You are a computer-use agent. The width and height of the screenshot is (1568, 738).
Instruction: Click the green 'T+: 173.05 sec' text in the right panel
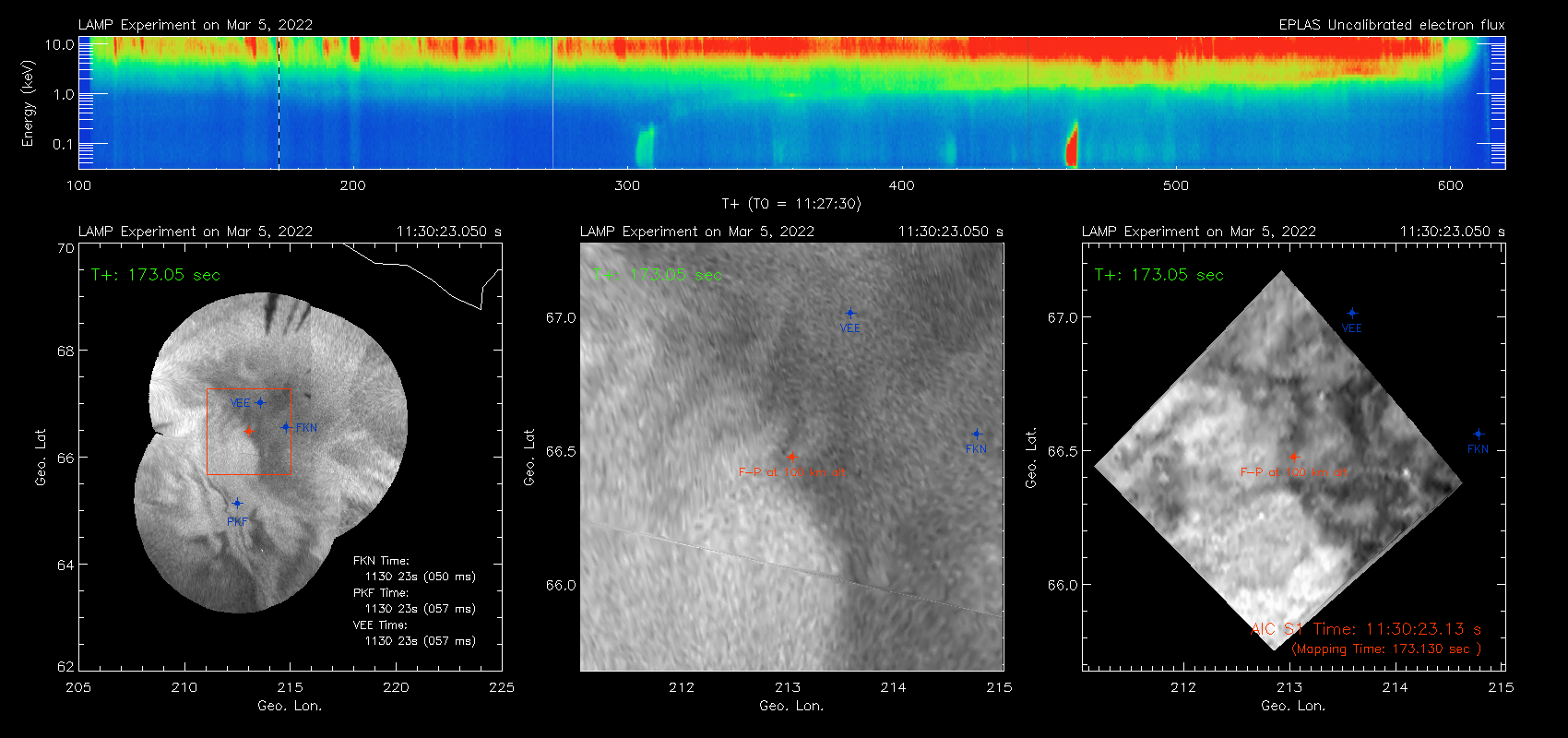click(x=1159, y=275)
